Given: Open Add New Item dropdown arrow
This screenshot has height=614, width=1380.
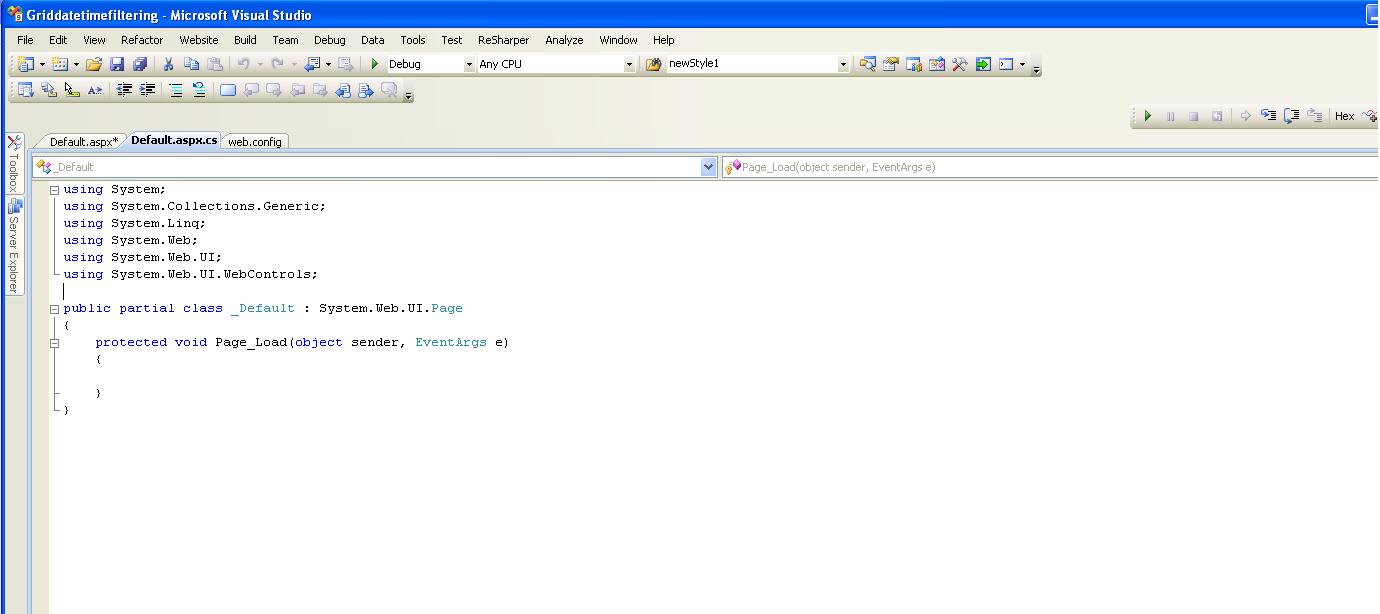Looking at the screenshot, I should (76, 64).
